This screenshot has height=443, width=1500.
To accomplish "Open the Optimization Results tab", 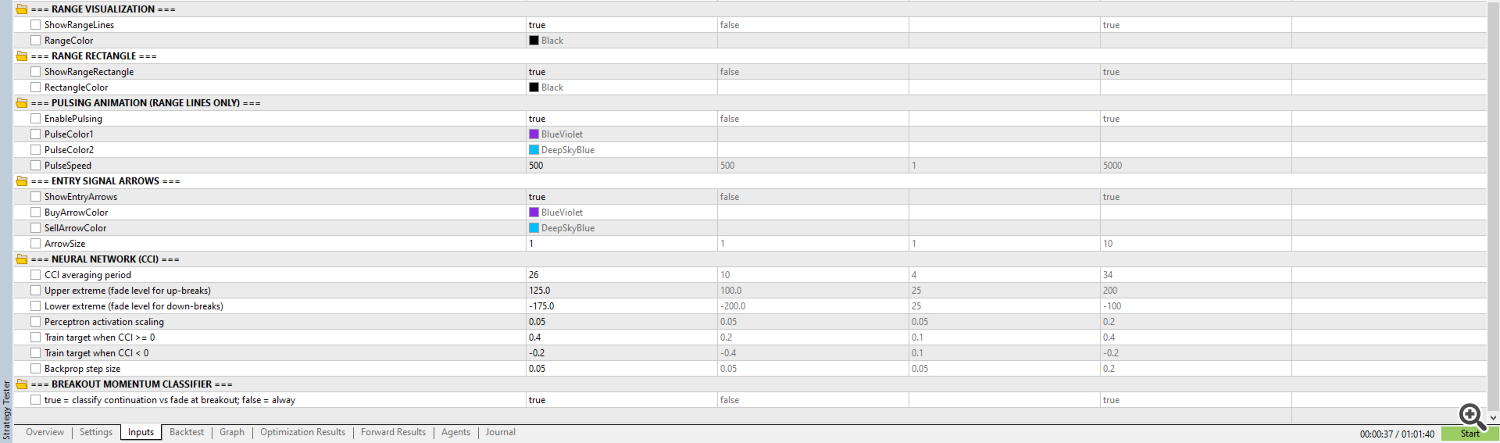I will 303,432.
